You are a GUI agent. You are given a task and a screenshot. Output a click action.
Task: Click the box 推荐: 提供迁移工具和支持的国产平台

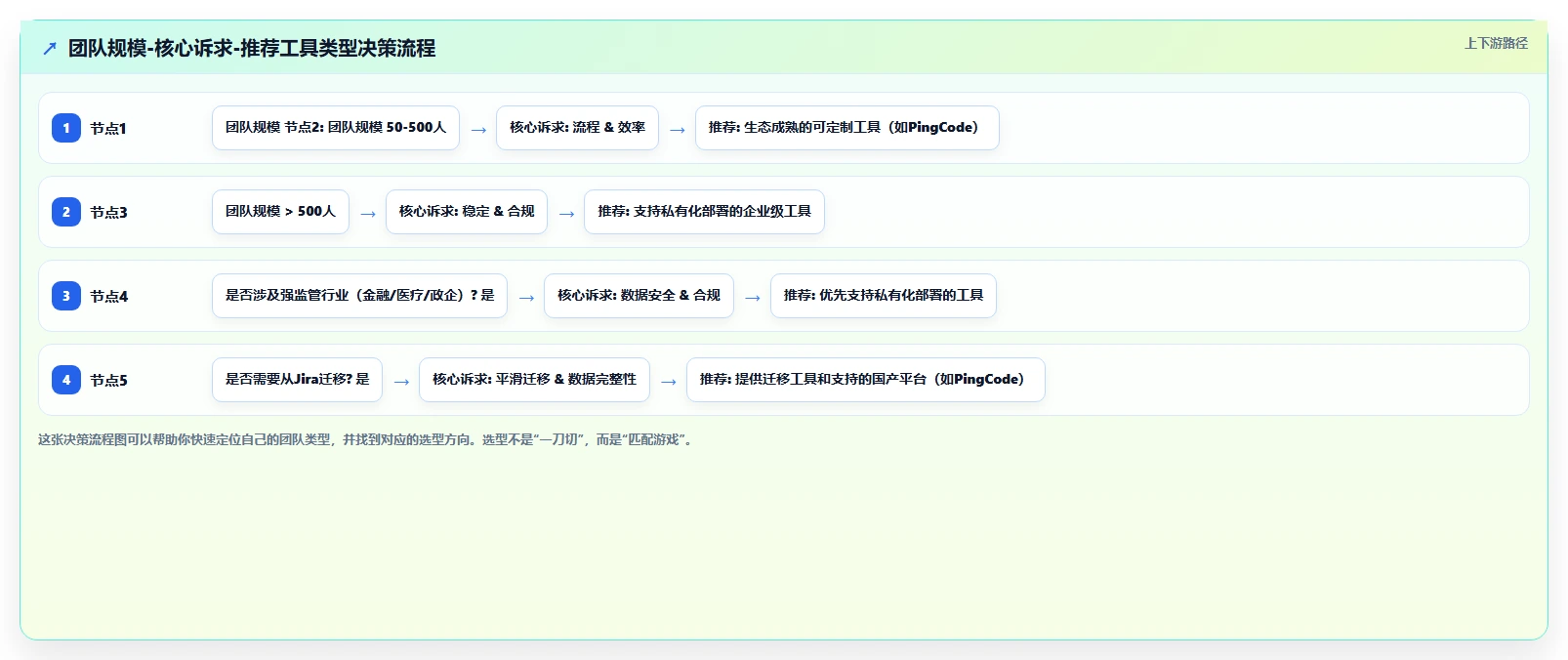pos(866,380)
